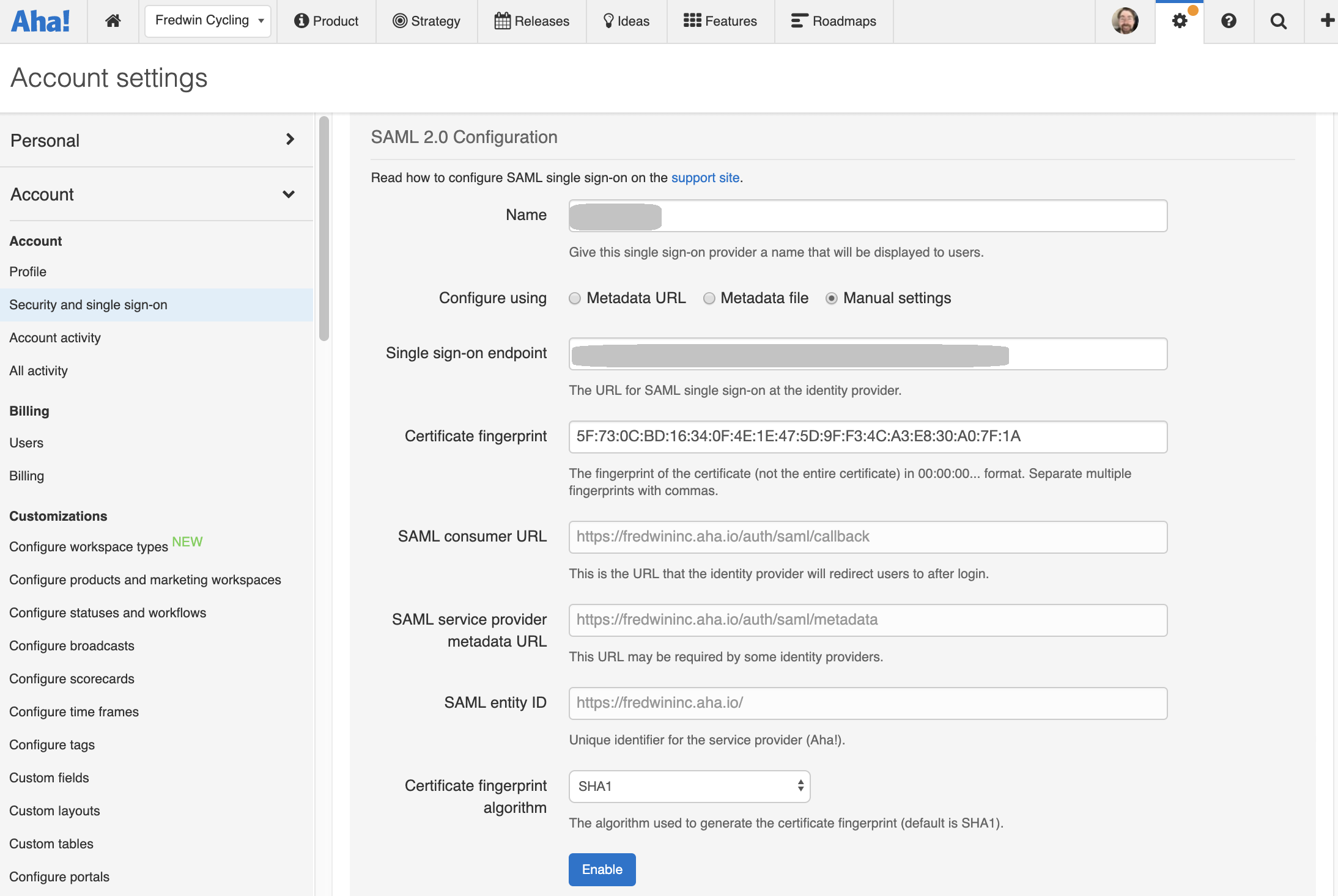Open the help question mark icon
The image size is (1338, 896).
(1229, 20)
